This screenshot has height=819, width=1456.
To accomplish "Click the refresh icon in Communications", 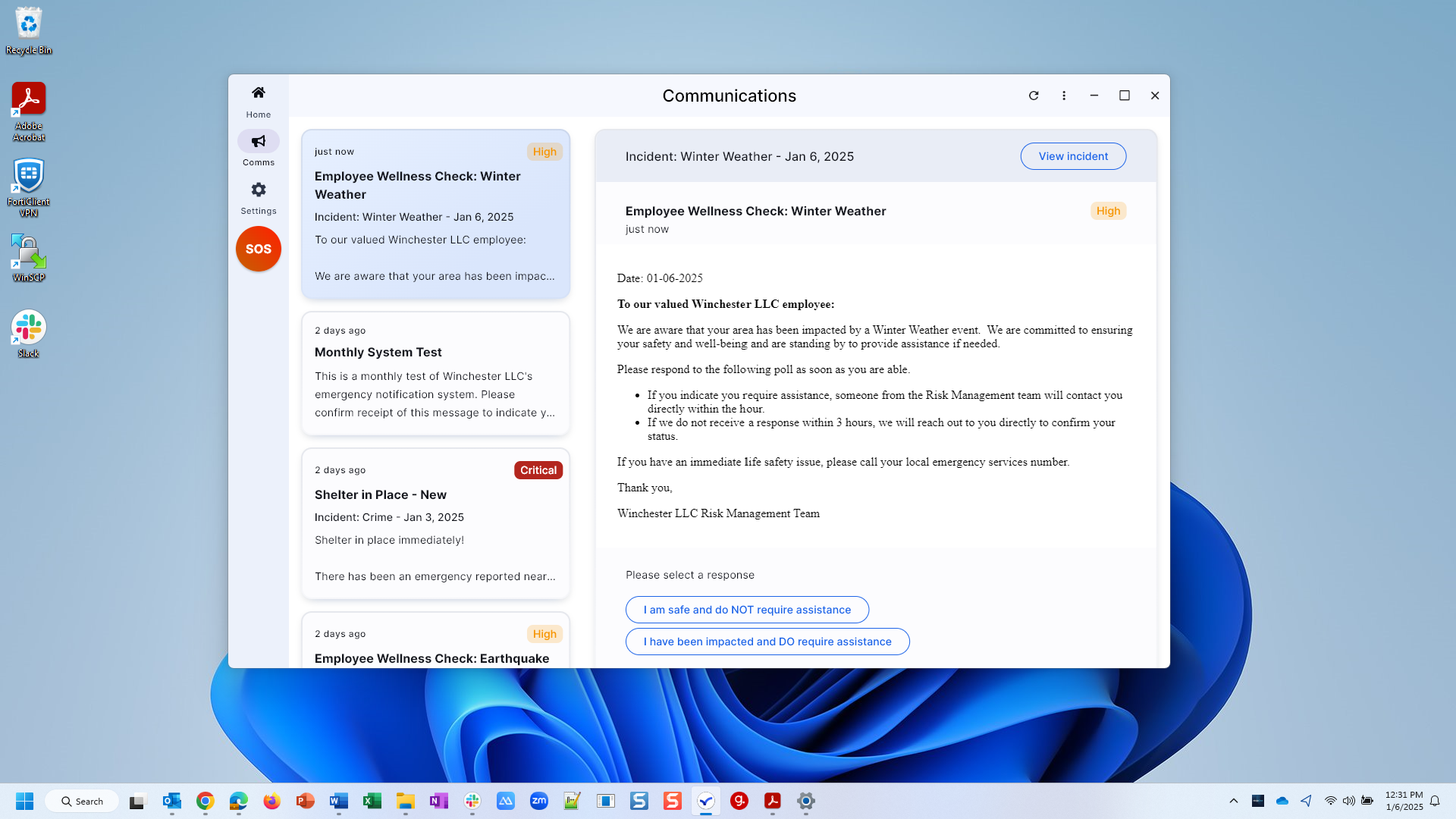I will [1033, 95].
